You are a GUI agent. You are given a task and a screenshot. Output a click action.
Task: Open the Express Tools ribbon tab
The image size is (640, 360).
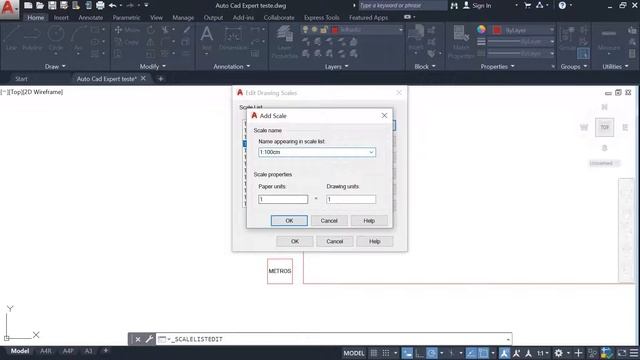tap(322, 18)
